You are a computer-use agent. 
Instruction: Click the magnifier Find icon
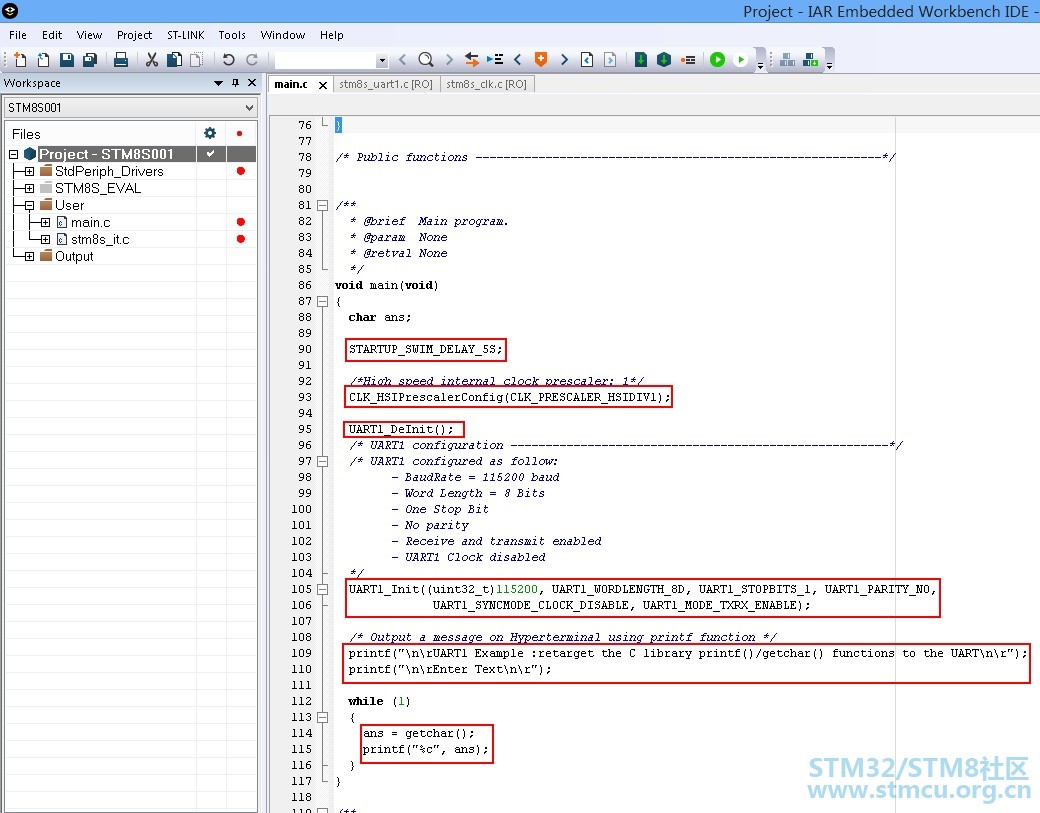coord(426,60)
